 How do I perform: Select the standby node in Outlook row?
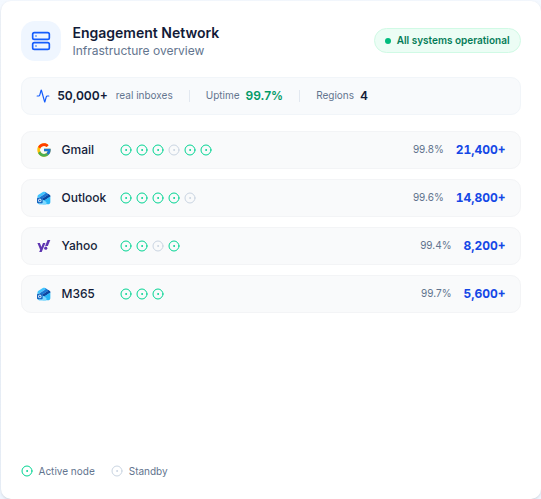click(190, 198)
